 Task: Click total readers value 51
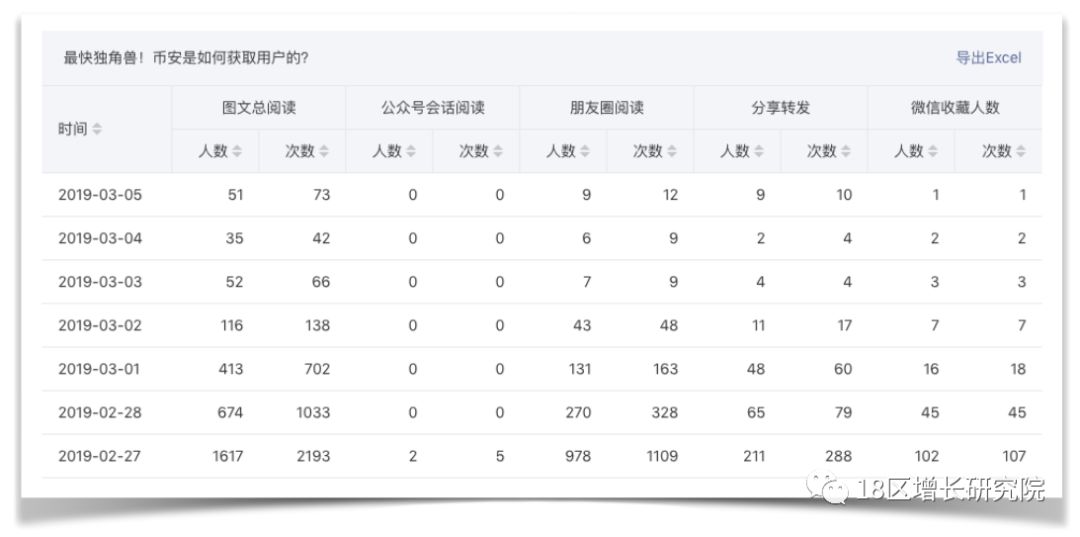[x=236, y=195]
